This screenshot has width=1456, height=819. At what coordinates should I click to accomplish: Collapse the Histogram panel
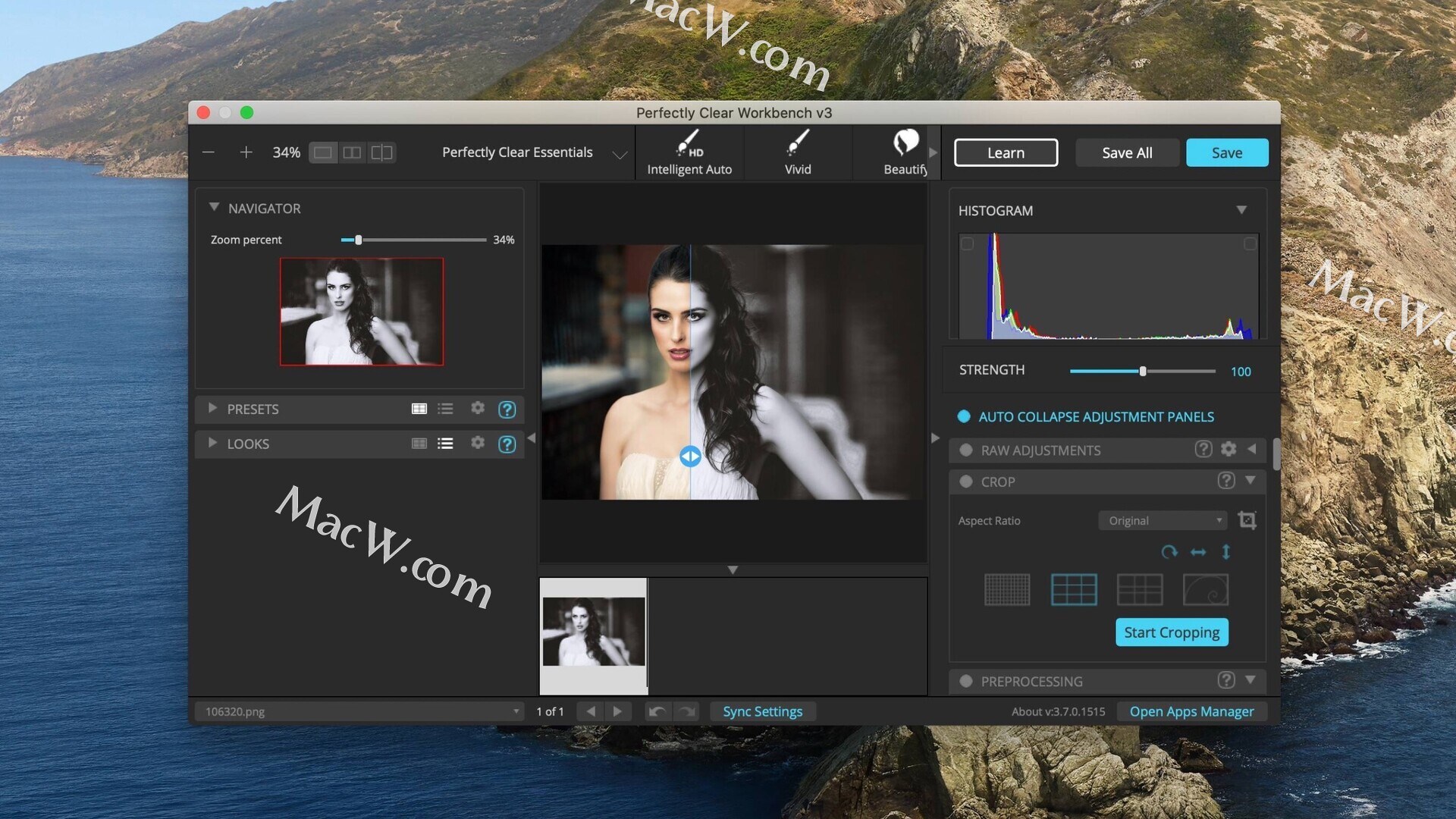1241,210
